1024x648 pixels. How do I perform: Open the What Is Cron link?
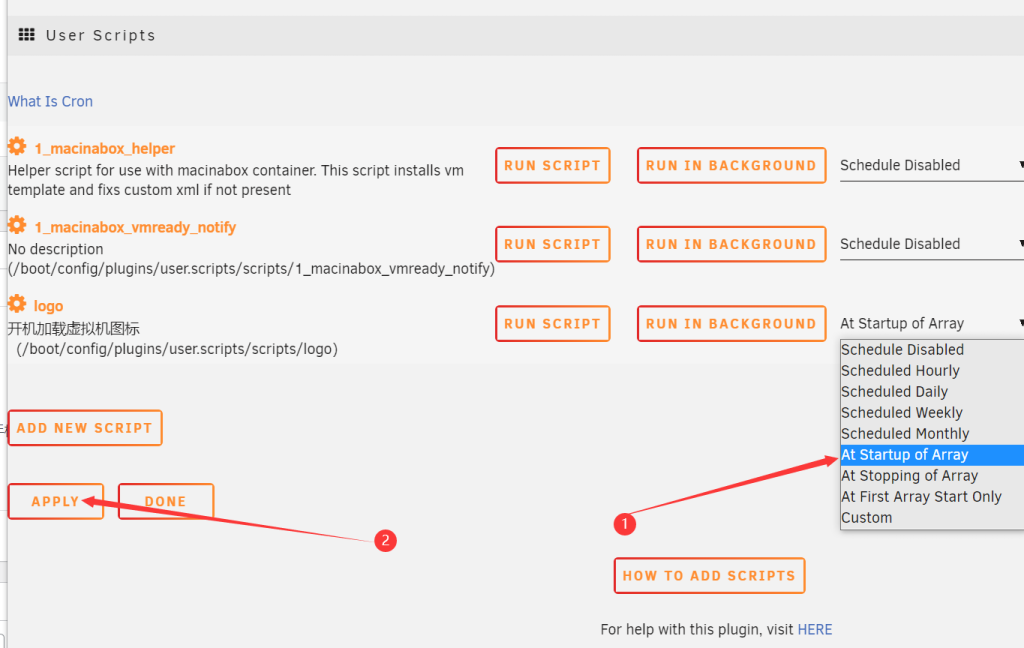[50, 101]
